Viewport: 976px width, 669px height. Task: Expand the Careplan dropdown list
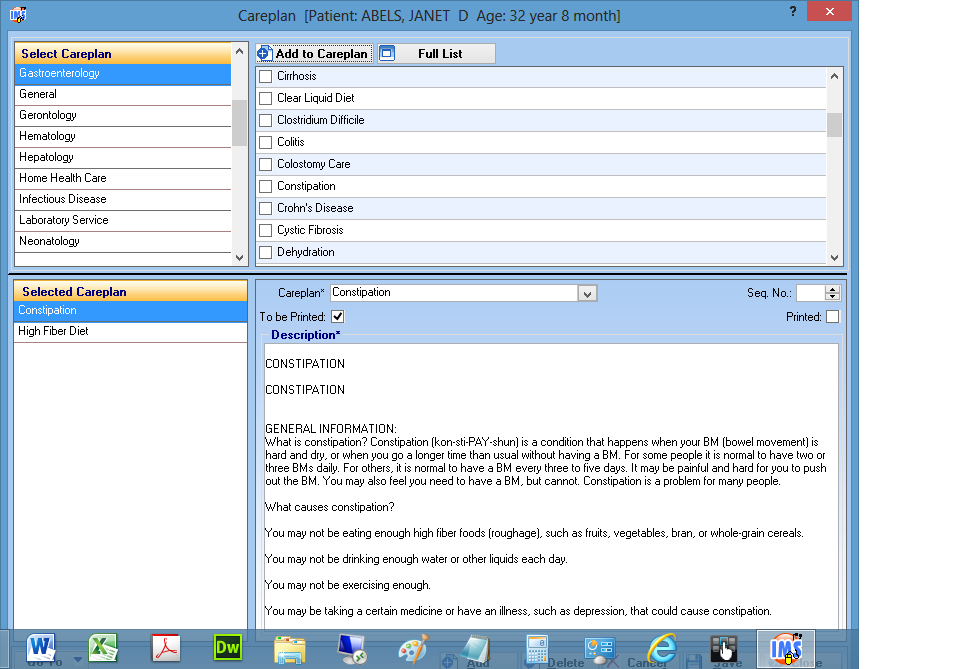[588, 293]
